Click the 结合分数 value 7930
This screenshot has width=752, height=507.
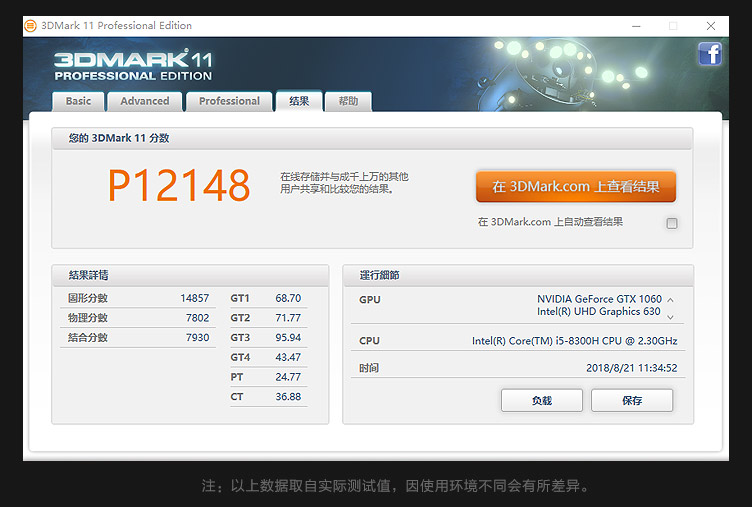(198, 338)
